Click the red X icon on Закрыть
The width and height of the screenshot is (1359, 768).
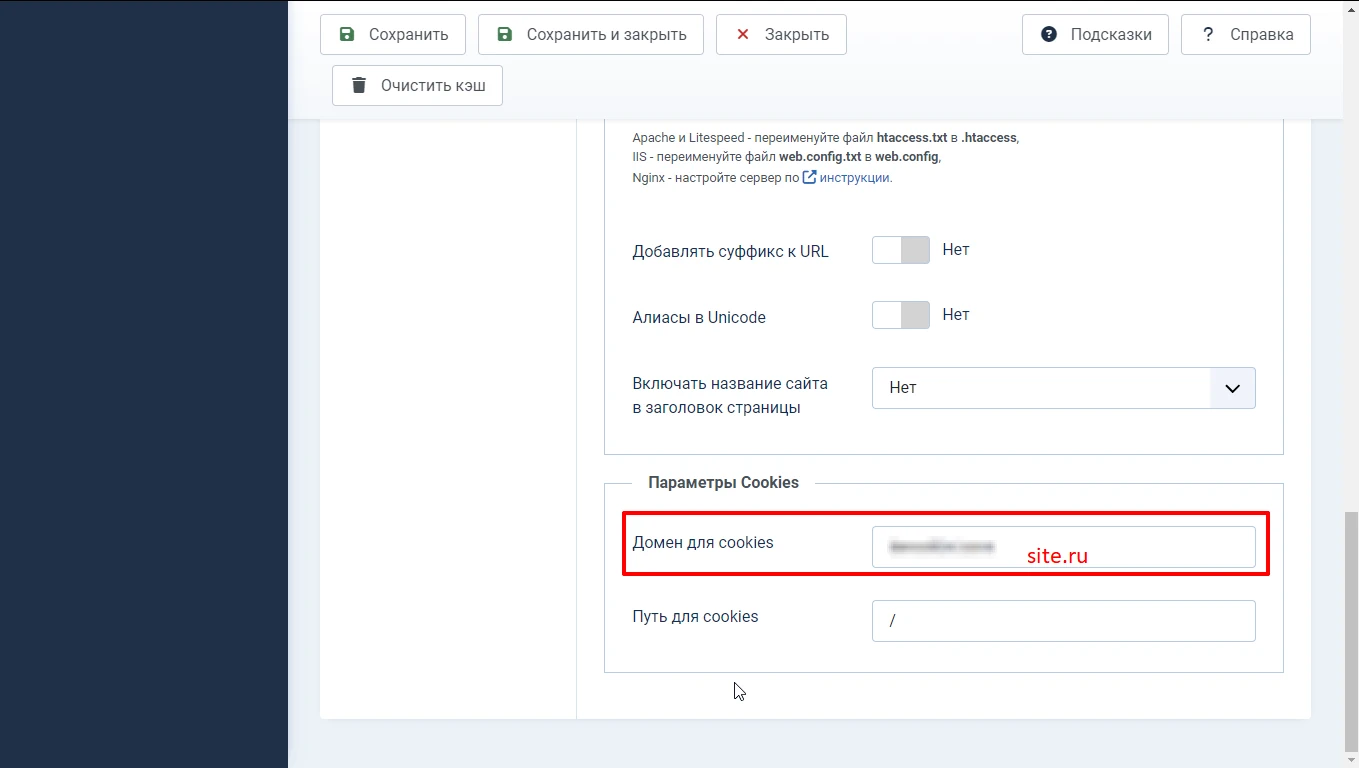point(742,34)
